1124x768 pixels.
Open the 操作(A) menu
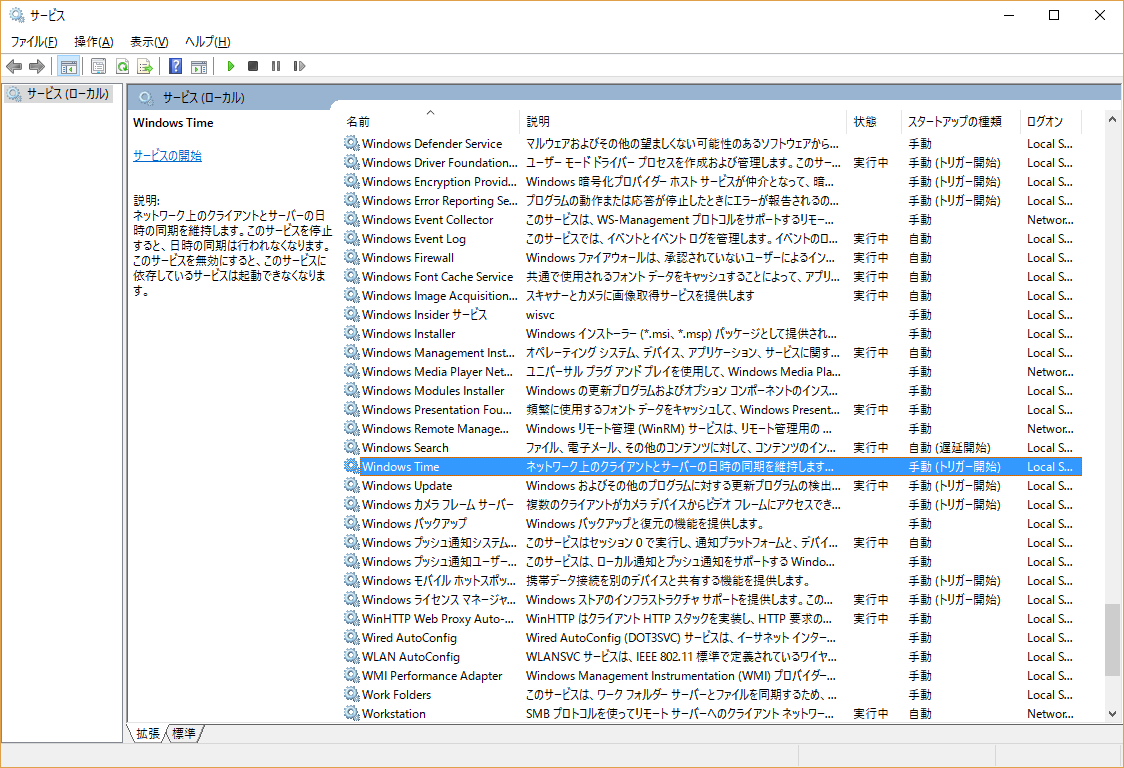[x=93, y=42]
